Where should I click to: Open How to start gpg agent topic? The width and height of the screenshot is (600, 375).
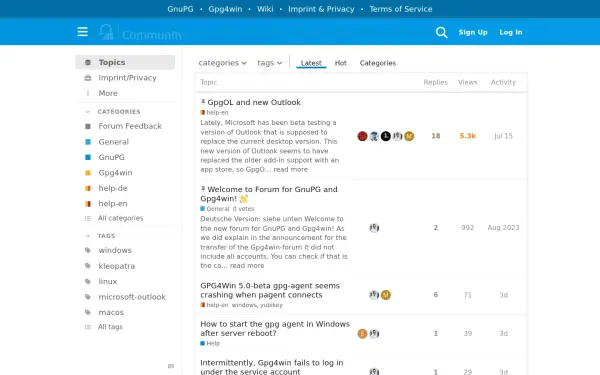pyautogui.click(x=275, y=329)
